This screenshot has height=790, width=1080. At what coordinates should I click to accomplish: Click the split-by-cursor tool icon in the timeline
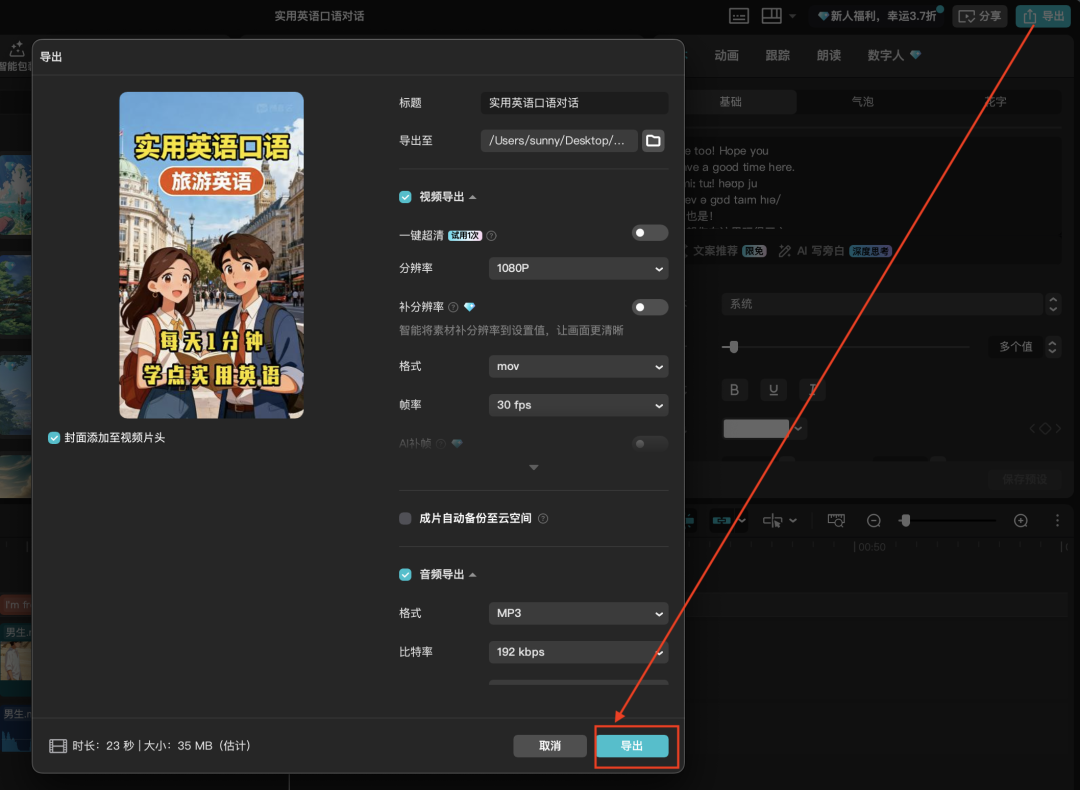click(770, 520)
